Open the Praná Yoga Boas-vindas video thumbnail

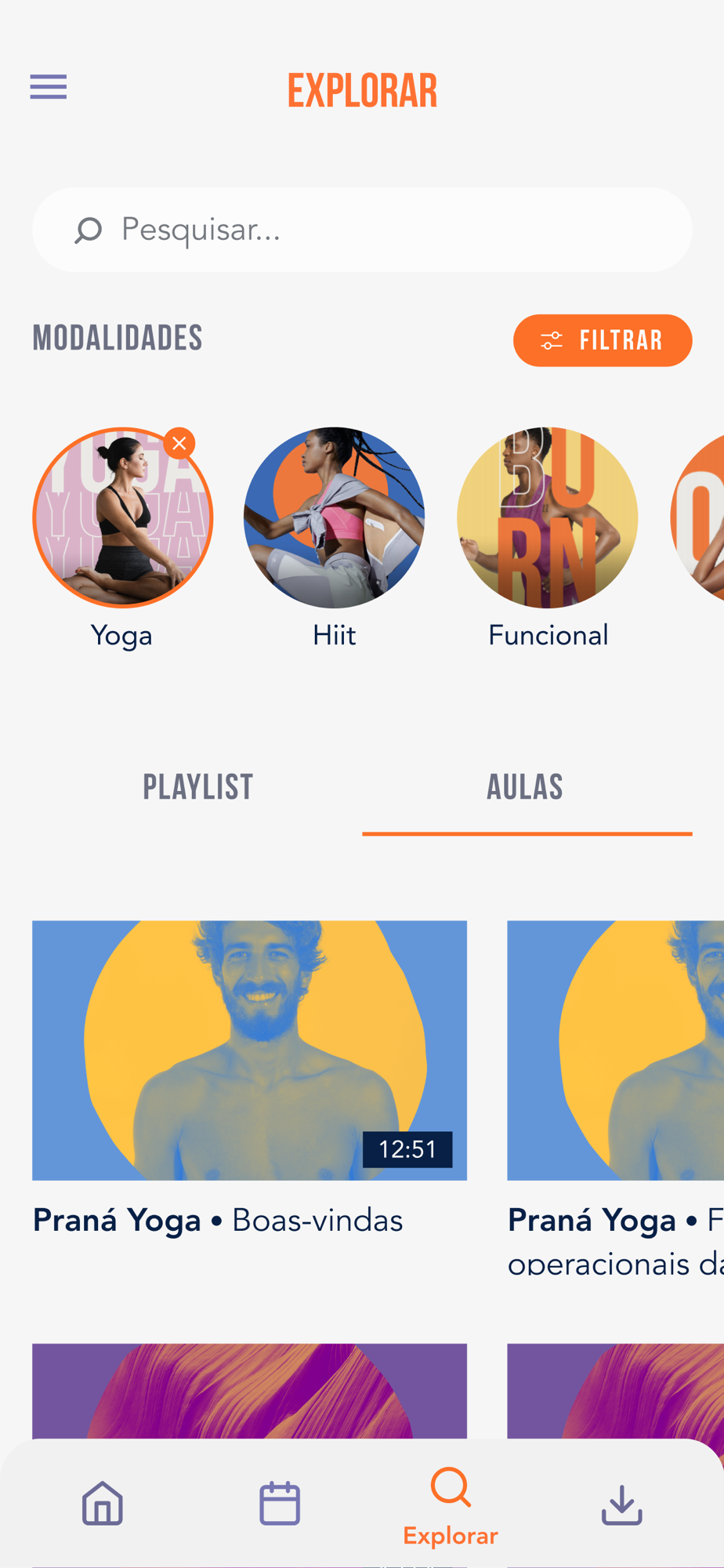coord(249,1051)
